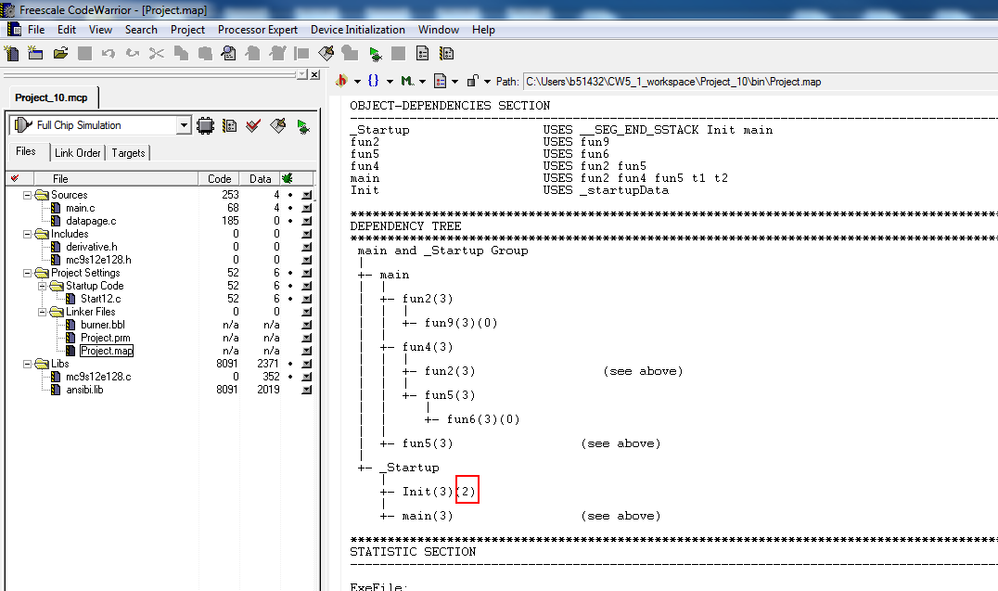Select mc9s12e128.h under Includes
Screen dimensions: 998x591
coord(99,260)
